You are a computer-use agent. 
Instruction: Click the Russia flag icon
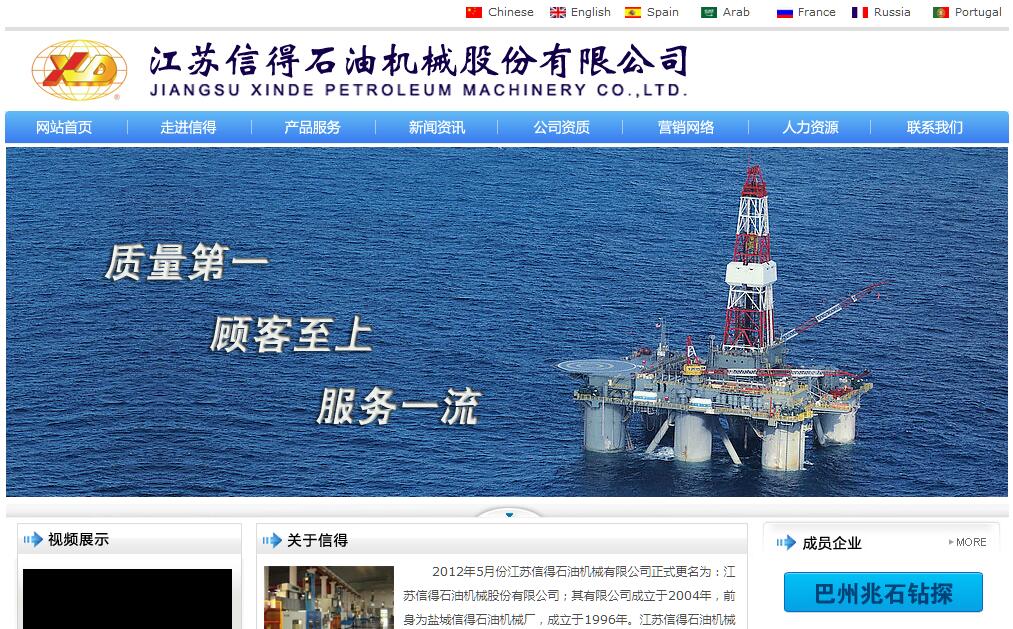click(x=860, y=12)
